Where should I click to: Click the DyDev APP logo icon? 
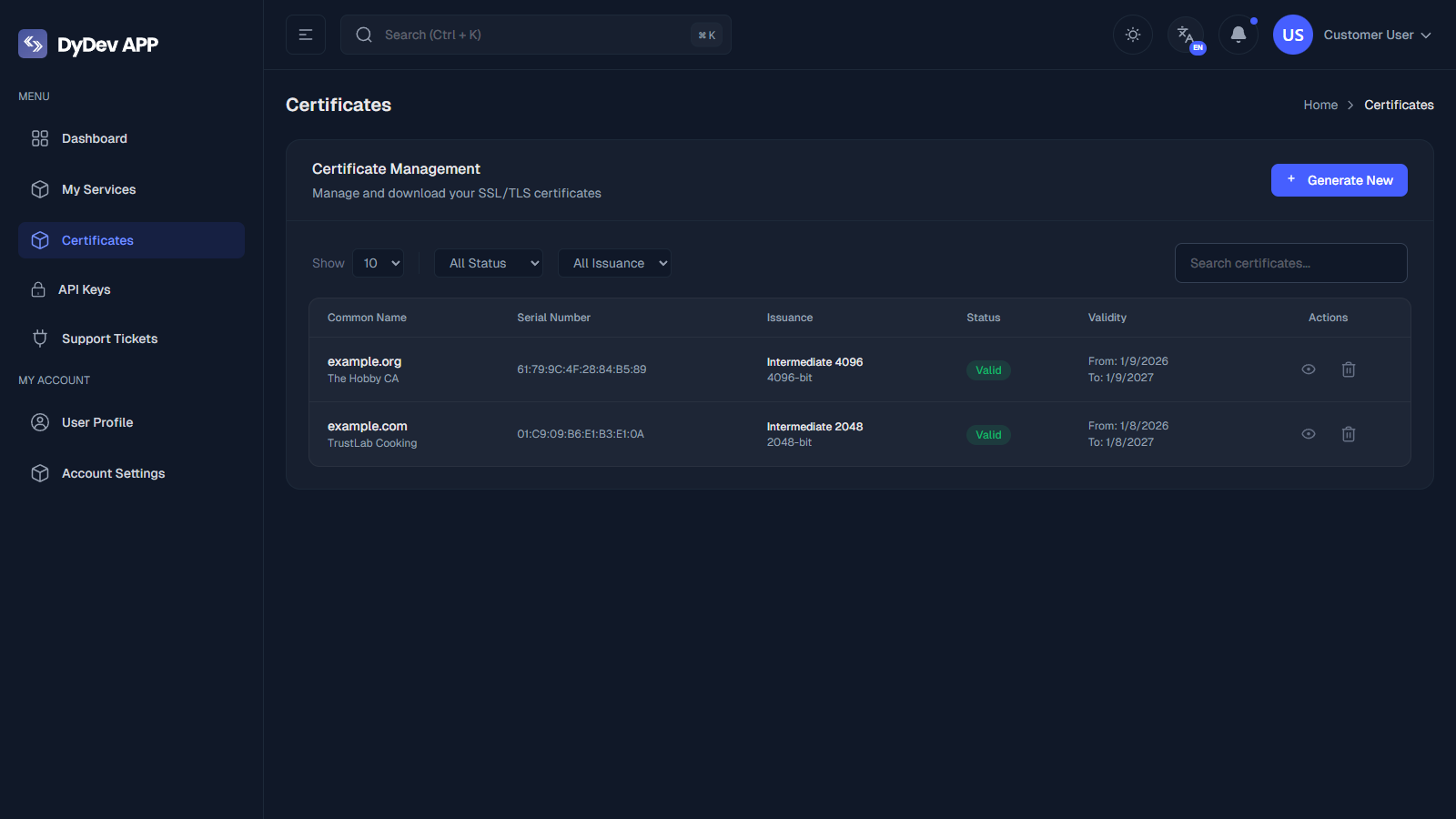(33, 44)
